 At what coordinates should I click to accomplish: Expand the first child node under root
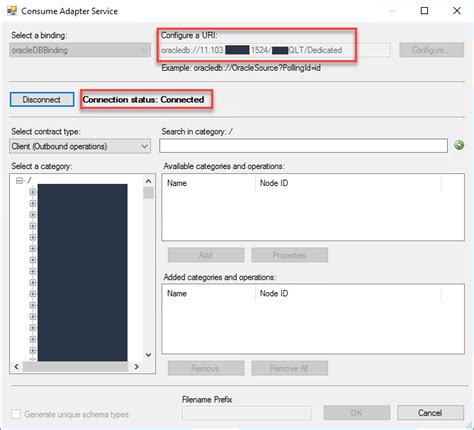point(33,192)
